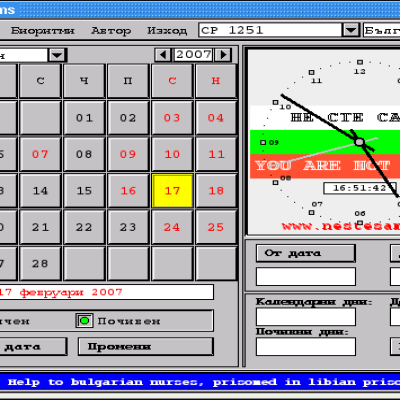This screenshot has height=400, width=400.
Task: Select day 11 in the calendar
Action: pyautogui.click(x=216, y=154)
